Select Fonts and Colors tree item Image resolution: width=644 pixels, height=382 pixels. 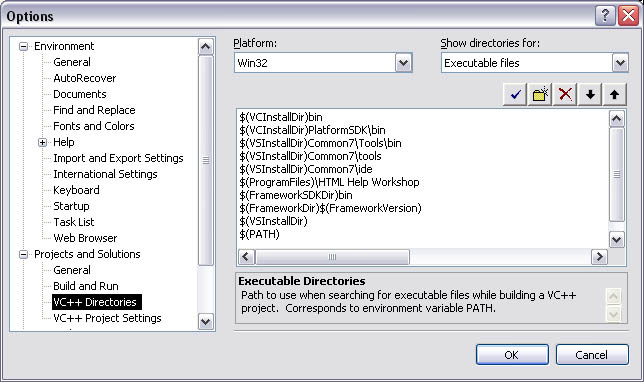point(94,126)
